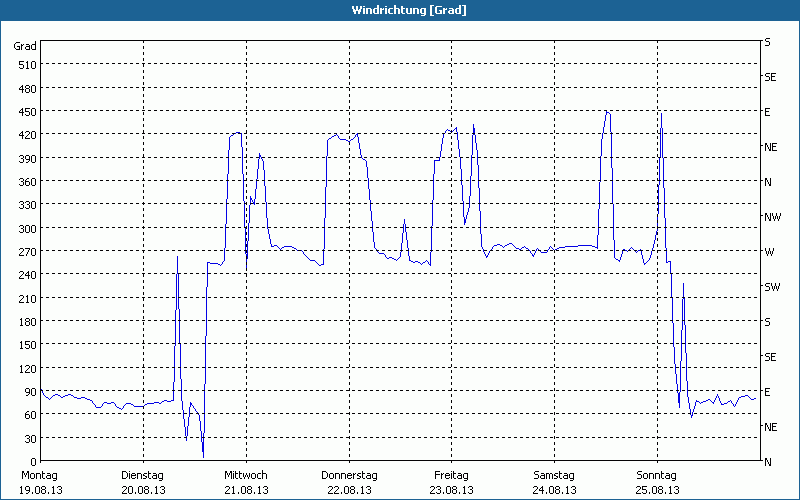Select the Donnerstag 22.08.13 date label
This screenshot has height=500, width=800.
(x=348, y=482)
